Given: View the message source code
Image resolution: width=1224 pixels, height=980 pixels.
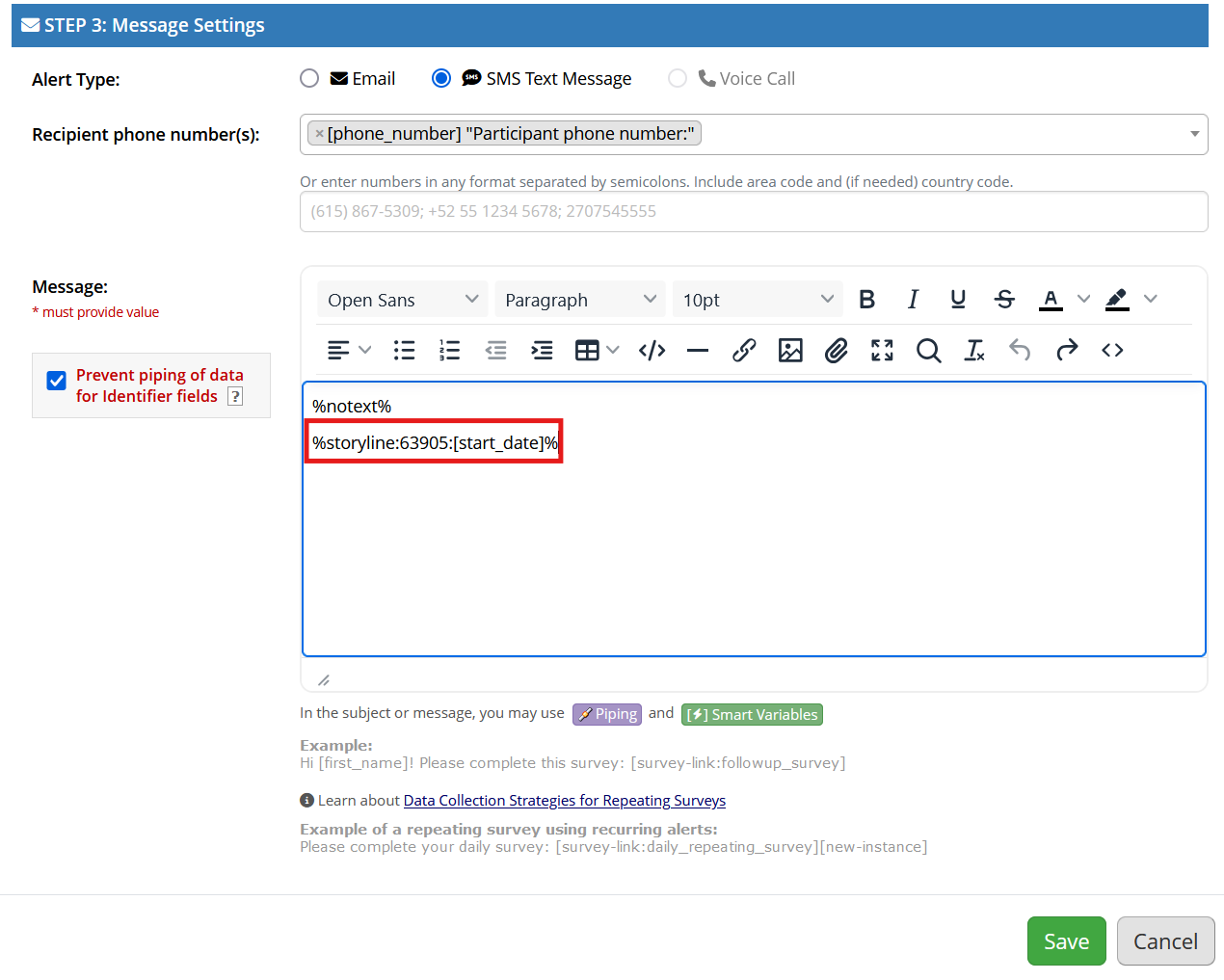Looking at the screenshot, I should (1112, 350).
